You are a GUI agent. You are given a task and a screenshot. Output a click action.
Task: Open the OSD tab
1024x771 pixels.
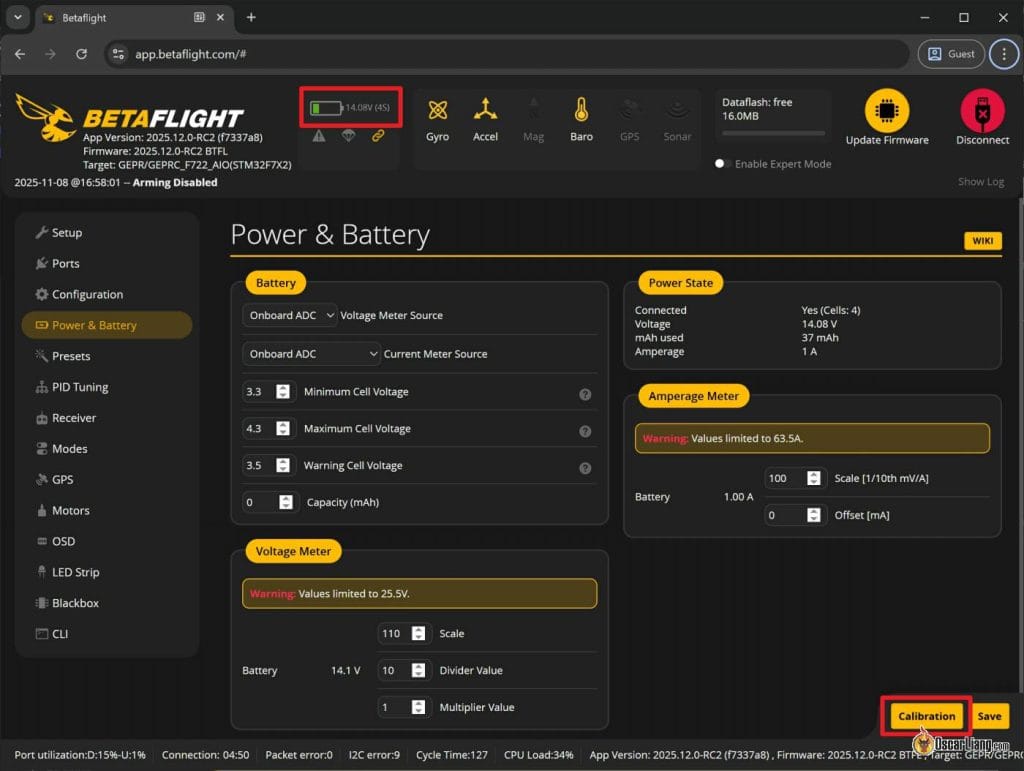[107, 541]
